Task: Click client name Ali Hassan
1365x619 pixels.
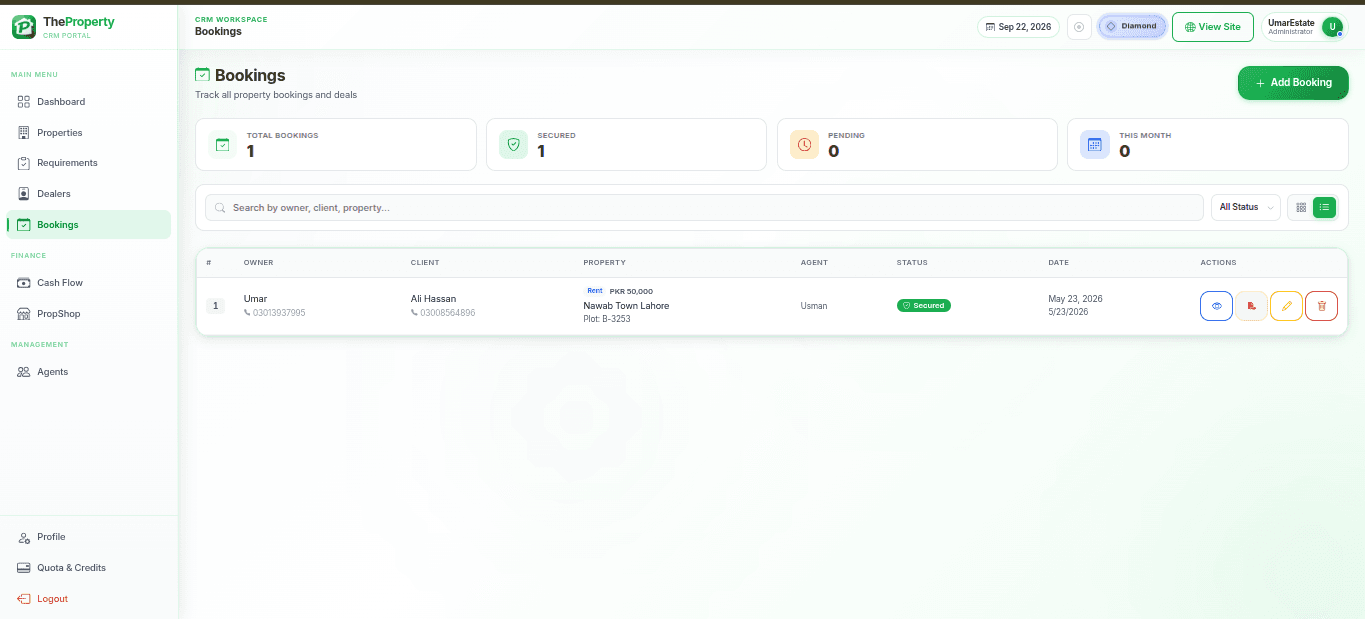Action: 433,299
